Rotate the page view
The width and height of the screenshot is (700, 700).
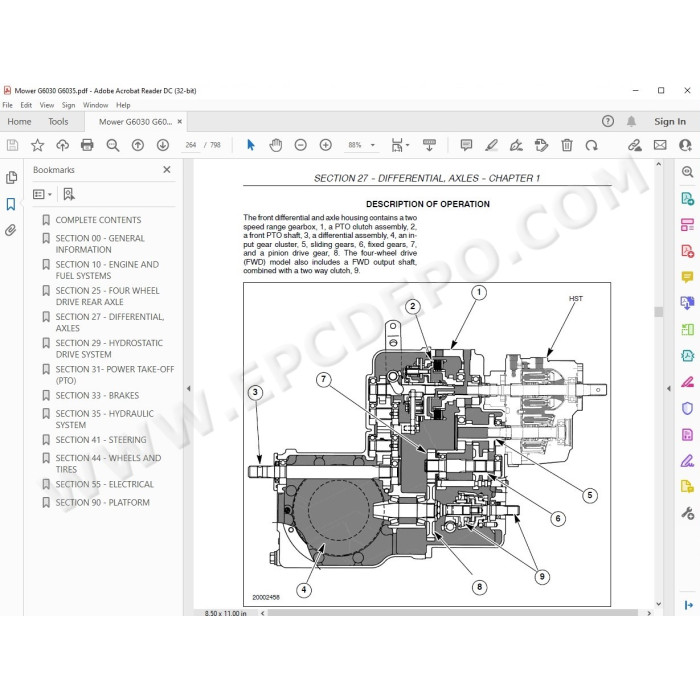point(592,145)
